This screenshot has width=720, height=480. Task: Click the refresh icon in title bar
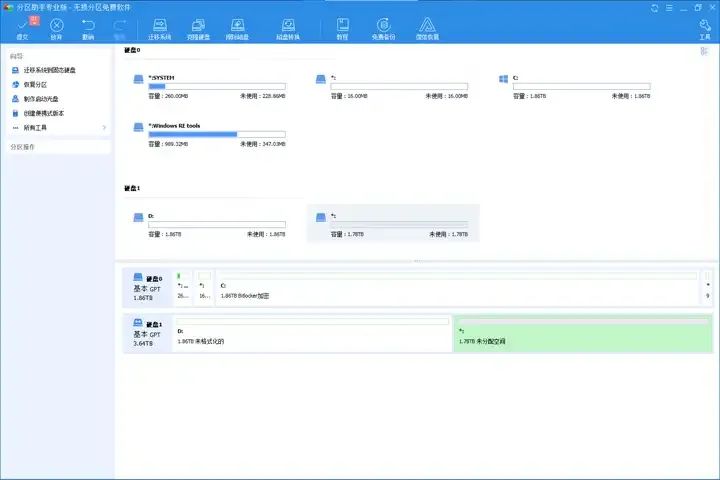655,8
